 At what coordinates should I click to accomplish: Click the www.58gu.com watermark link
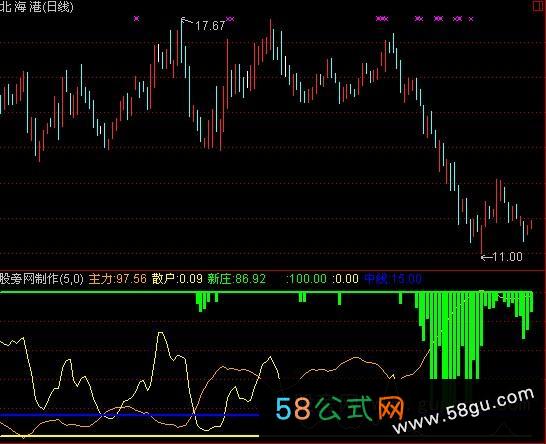coord(463,411)
